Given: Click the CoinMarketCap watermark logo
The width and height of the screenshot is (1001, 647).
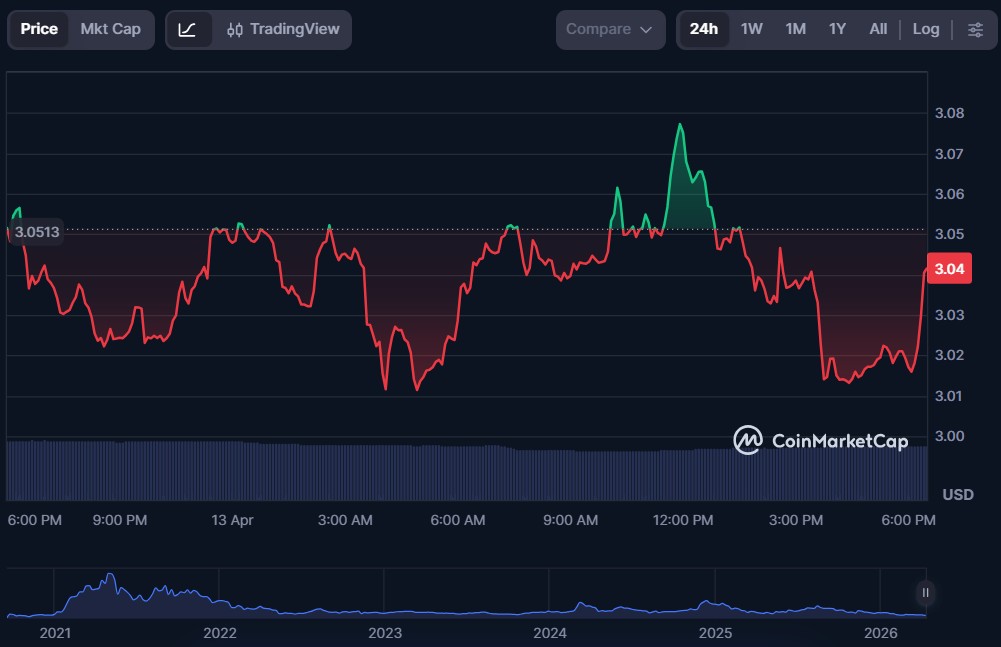Looking at the screenshot, I should [821, 440].
